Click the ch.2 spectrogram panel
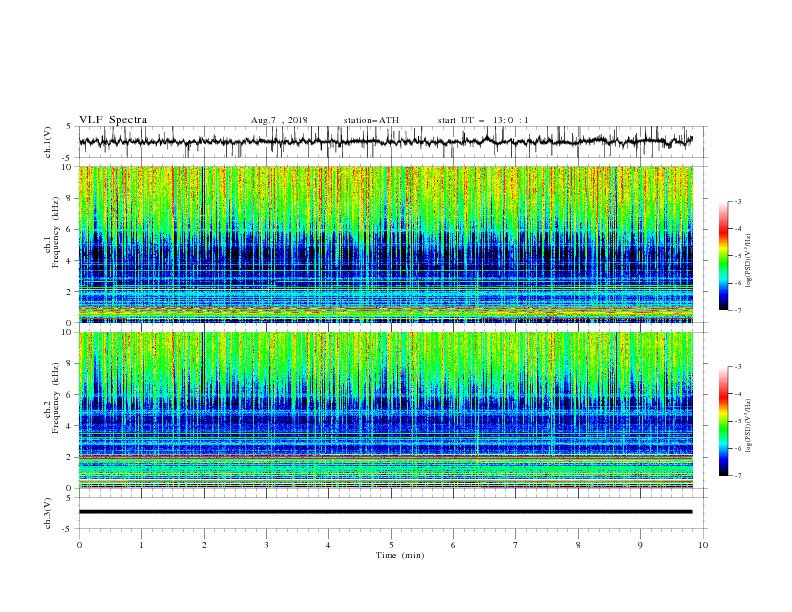This screenshot has height=612, width=792. coord(386,410)
